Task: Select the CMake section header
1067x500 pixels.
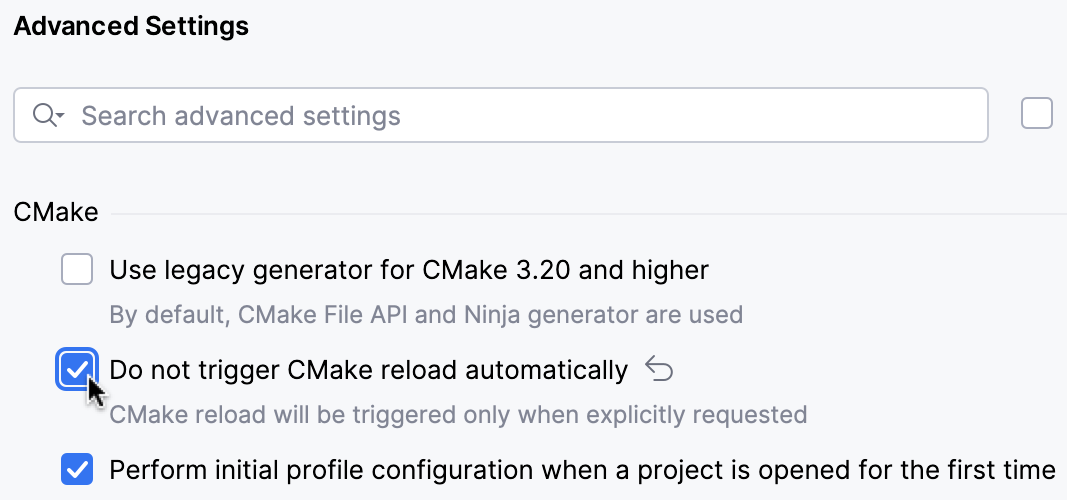Action: coord(56,212)
